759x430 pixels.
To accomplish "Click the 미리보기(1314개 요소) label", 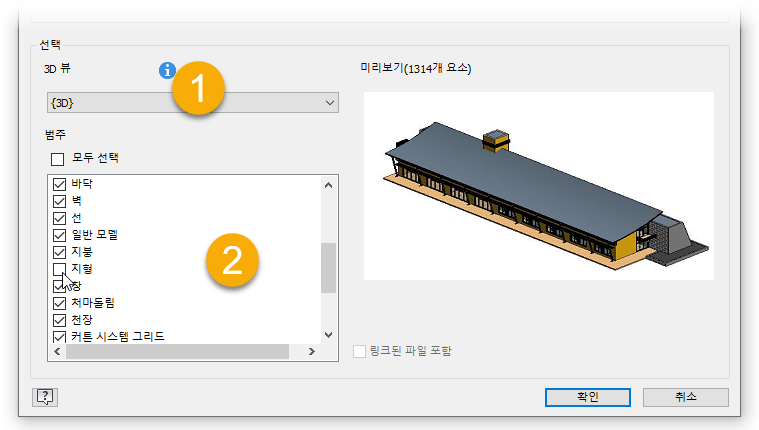I will pos(416,68).
